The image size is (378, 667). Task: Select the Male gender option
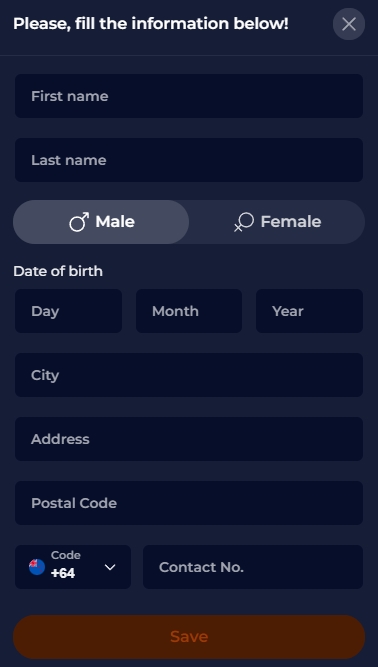pos(101,222)
